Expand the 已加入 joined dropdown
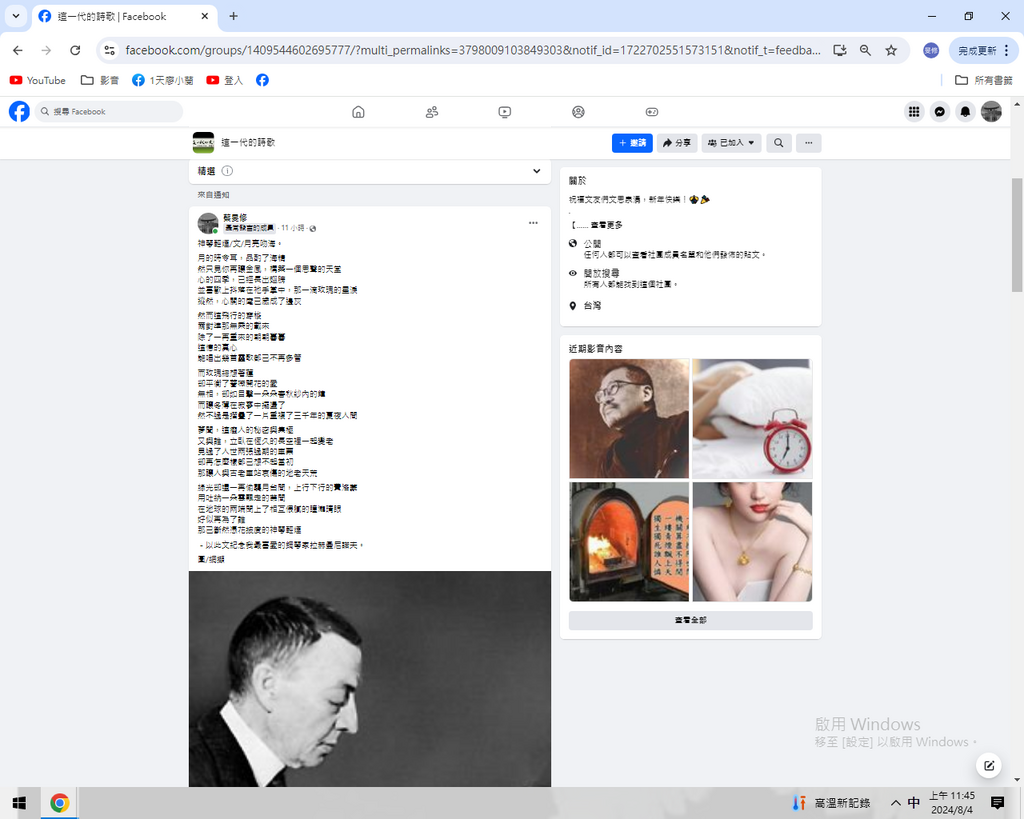Screen dimensions: 1024x819 click(732, 143)
